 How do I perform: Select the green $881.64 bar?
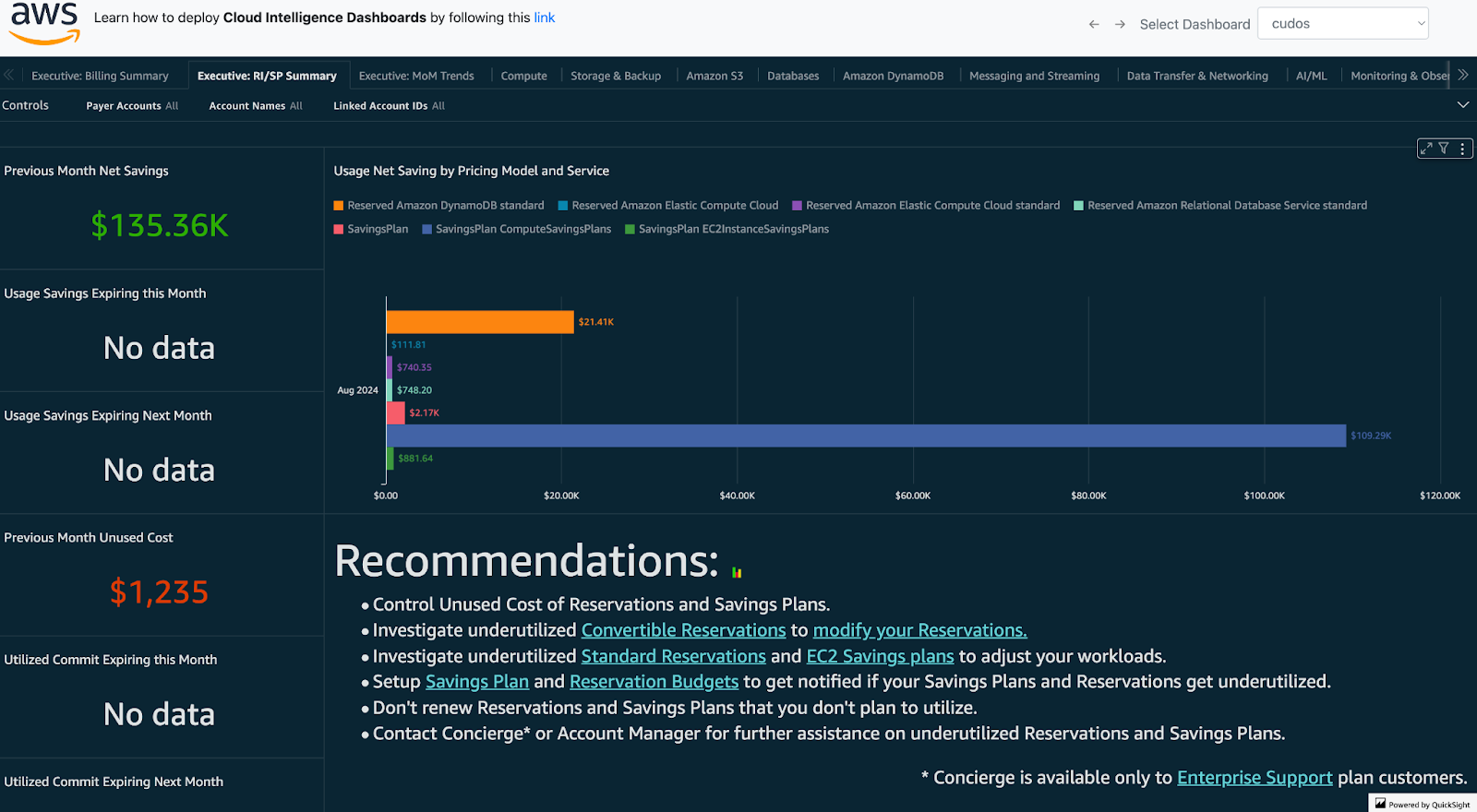(390, 458)
